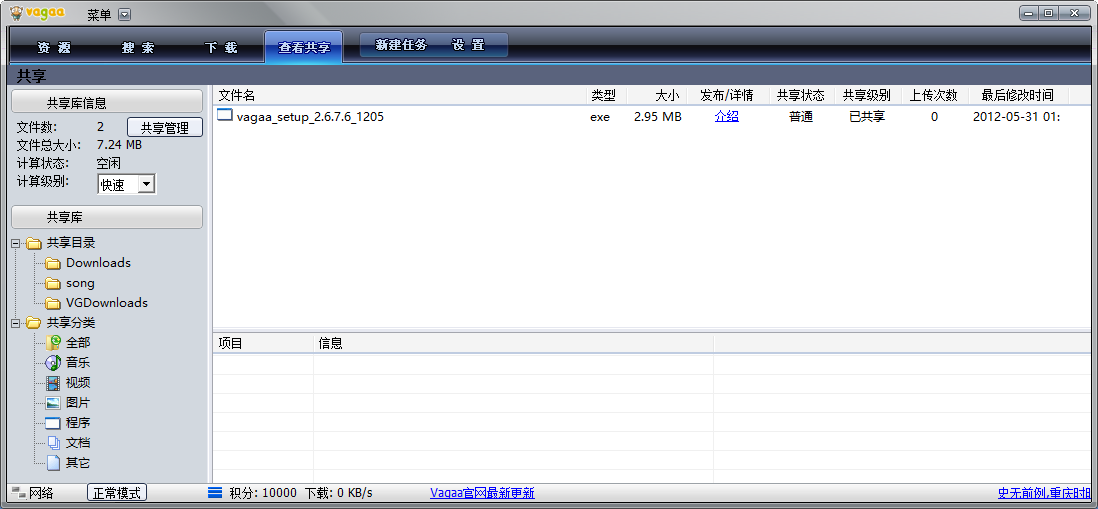Sort by 大小 column header
The image size is (1098, 509).
click(x=657, y=95)
